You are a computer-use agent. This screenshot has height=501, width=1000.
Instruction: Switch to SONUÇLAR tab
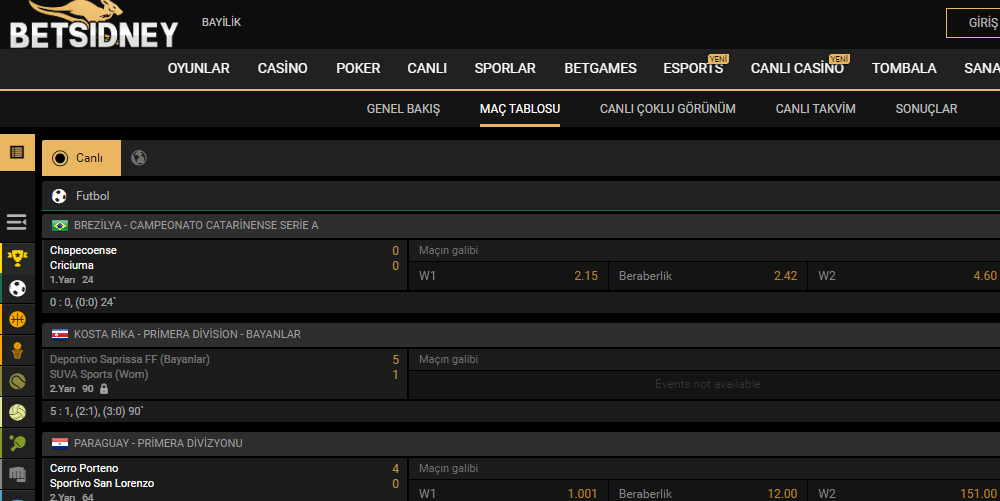(926, 109)
